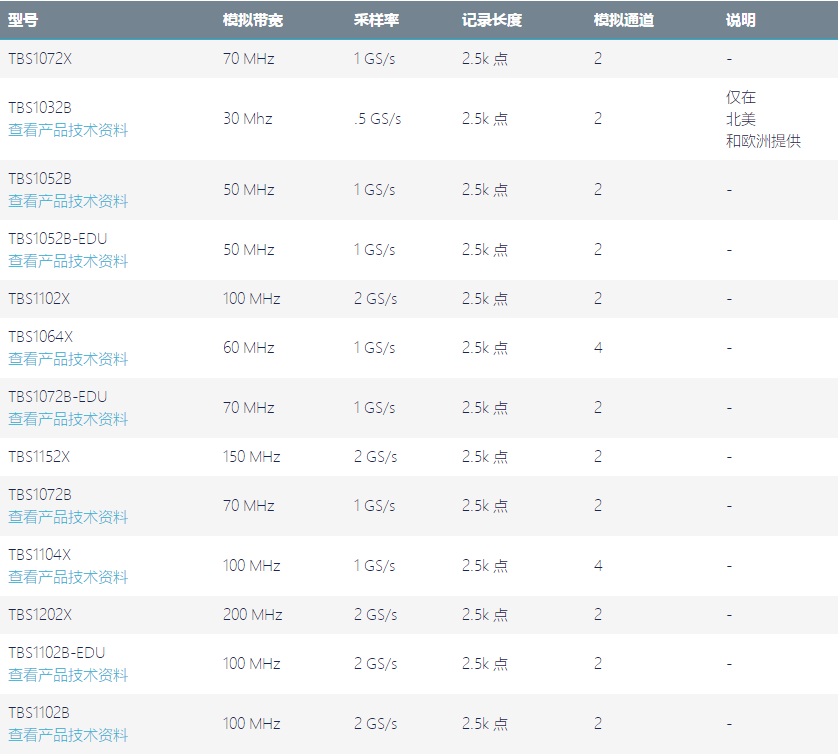Click the 50 MHz cell in TBS1052B-EDU row
The image size is (838, 755).
pos(249,250)
